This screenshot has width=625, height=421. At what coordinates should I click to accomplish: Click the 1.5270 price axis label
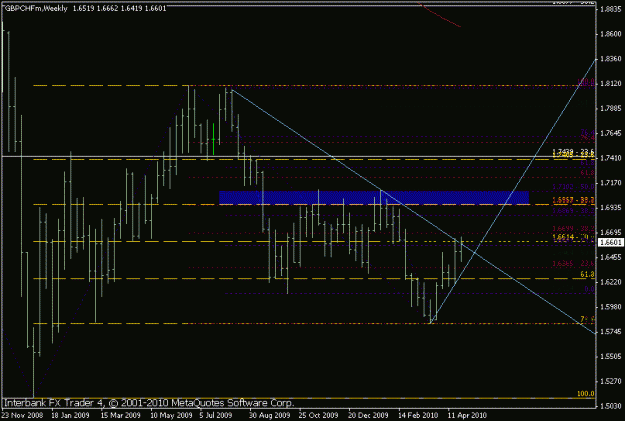(611, 382)
